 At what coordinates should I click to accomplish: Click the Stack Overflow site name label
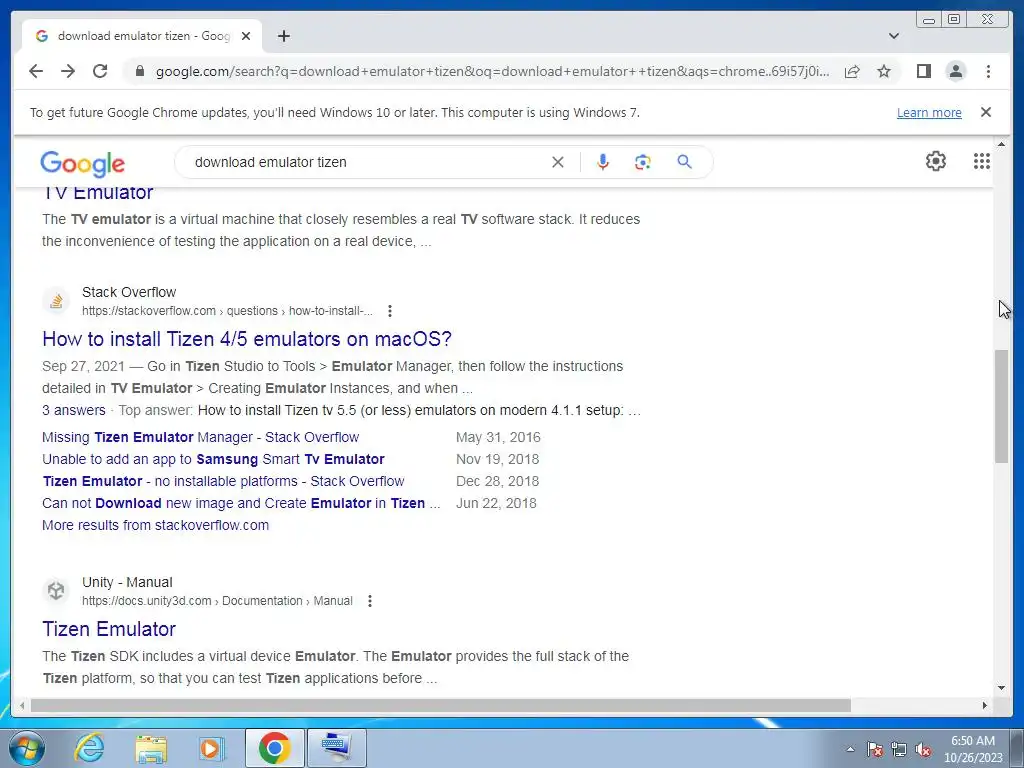[129, 293]
